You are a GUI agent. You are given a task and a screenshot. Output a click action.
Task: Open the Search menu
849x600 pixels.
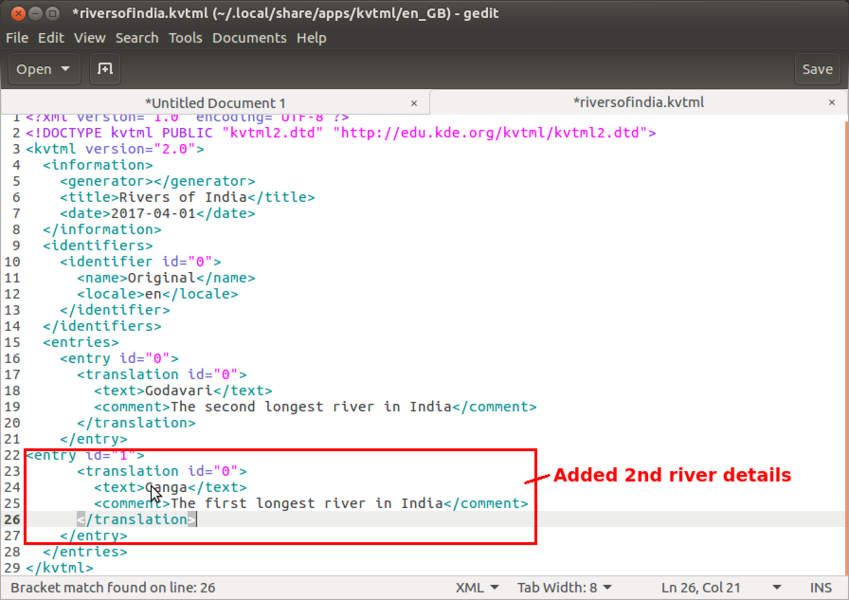137,37
